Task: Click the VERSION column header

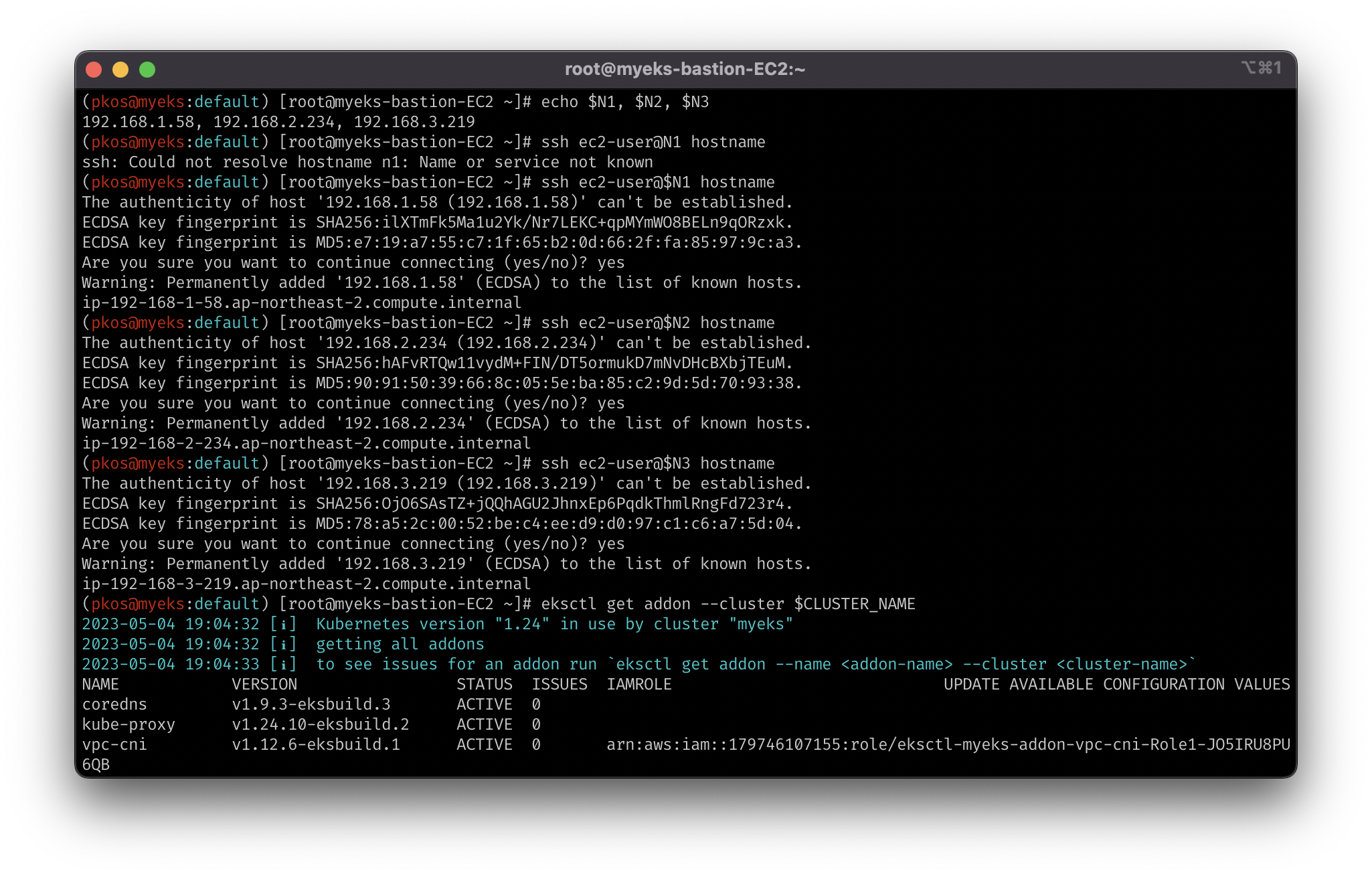Action: tap(264, 684)
